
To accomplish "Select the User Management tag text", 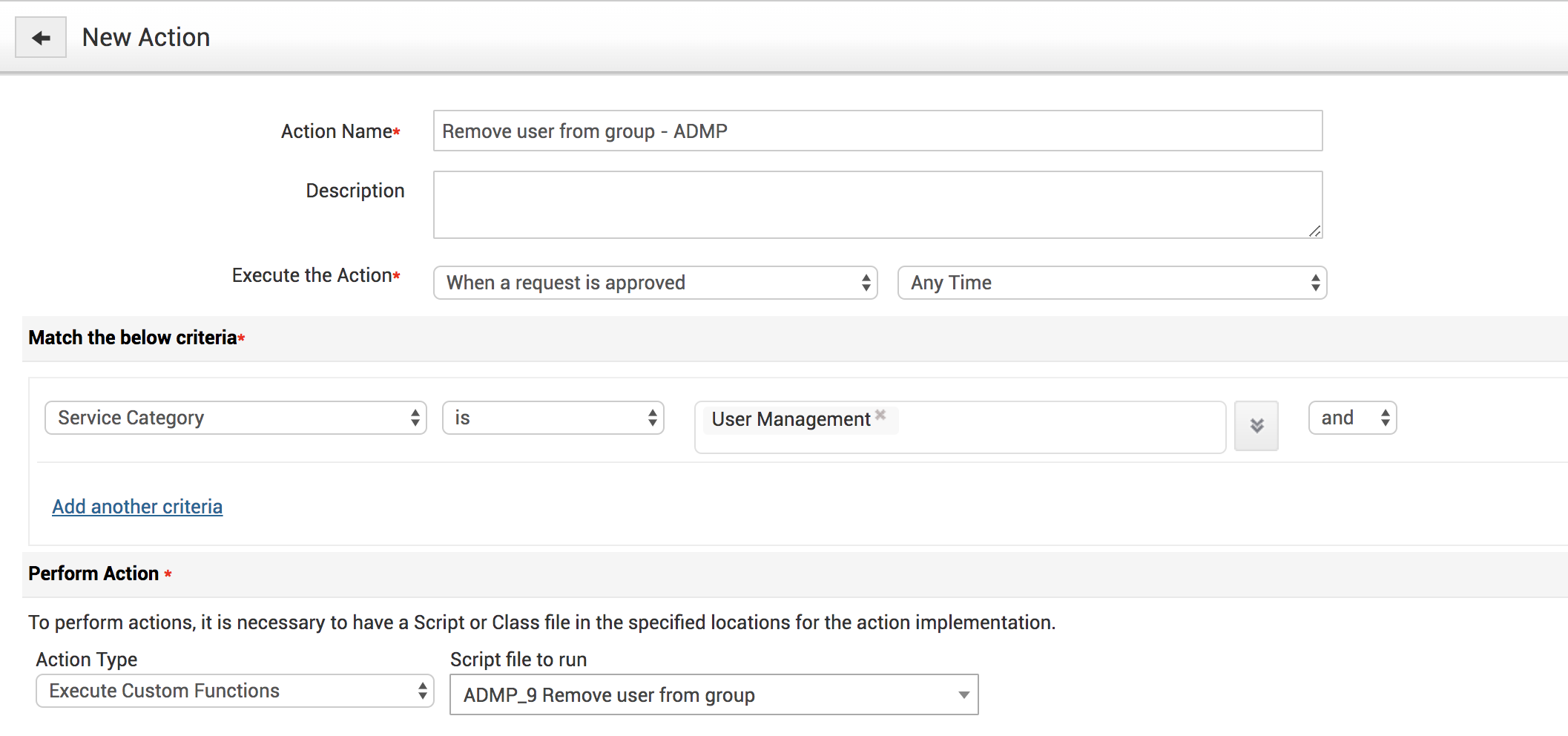I will pyautogui.click(x=791, y=419).
